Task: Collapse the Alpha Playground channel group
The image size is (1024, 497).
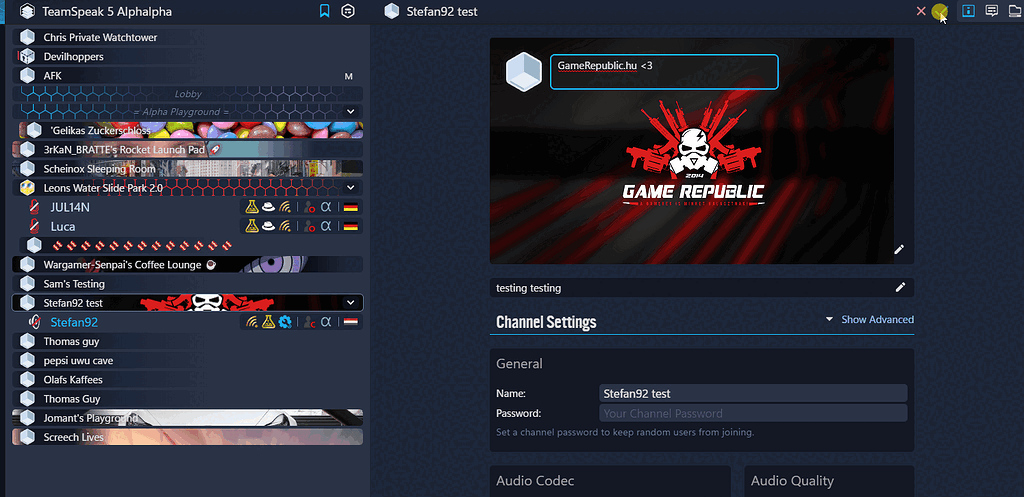Action: tap(350, 111)
